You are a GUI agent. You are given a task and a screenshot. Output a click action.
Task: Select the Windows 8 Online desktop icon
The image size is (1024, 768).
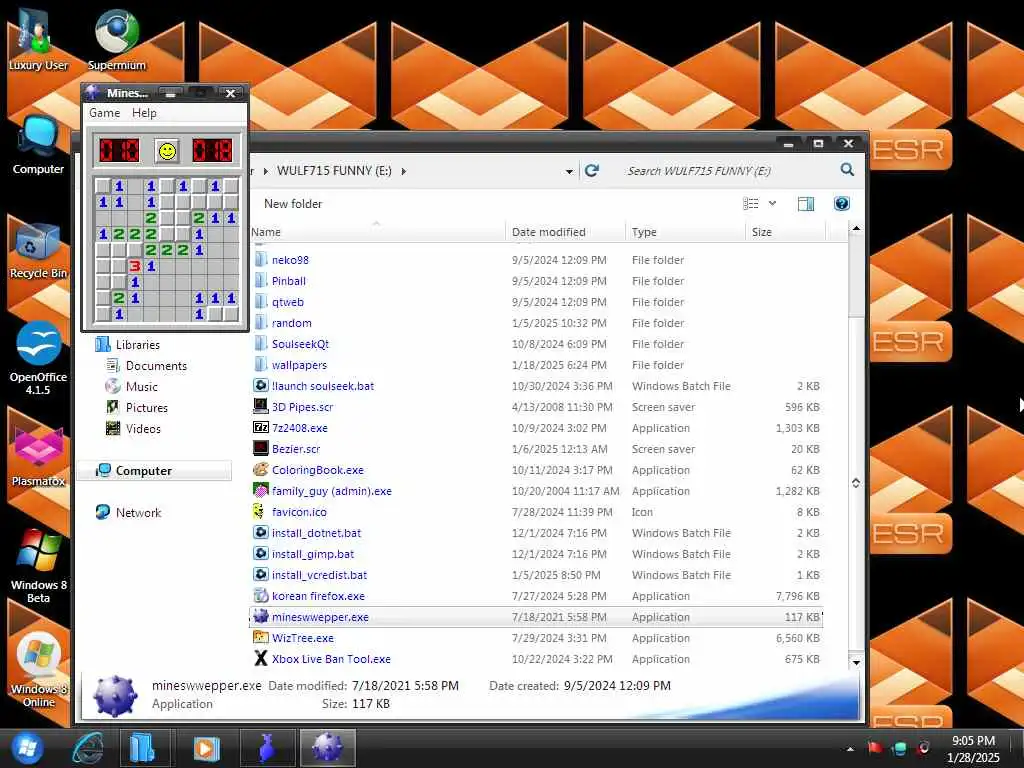(38, 670)
